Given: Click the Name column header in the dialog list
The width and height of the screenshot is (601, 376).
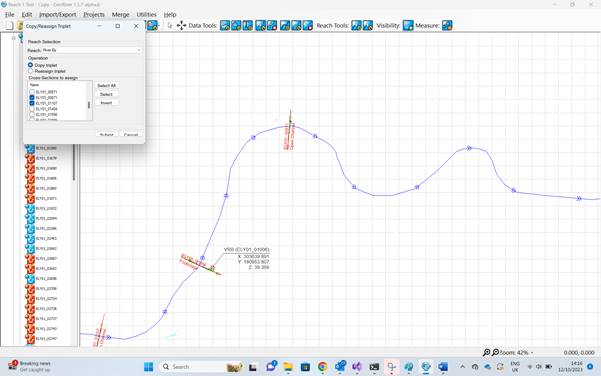Looking at the screenshot, I should click(34, 85).
